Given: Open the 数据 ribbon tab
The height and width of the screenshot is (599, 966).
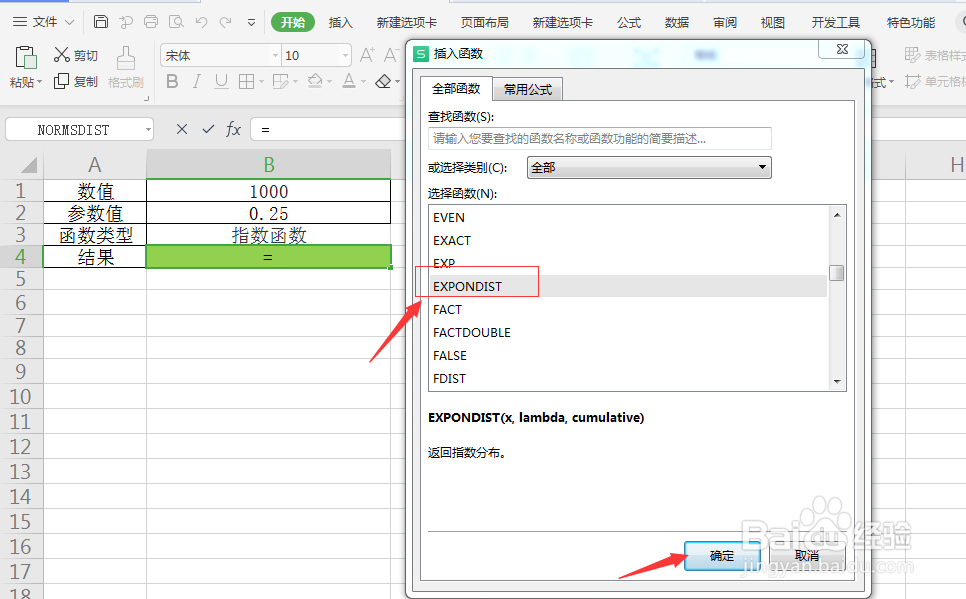Looking at the screenshot, I should tap(676, 23).
